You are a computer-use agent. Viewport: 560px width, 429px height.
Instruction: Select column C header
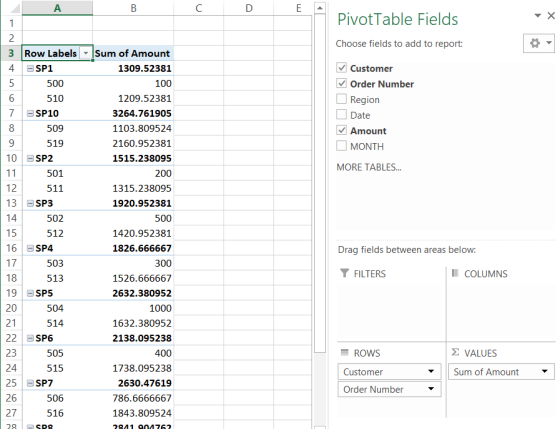click(x=199, y=8)
